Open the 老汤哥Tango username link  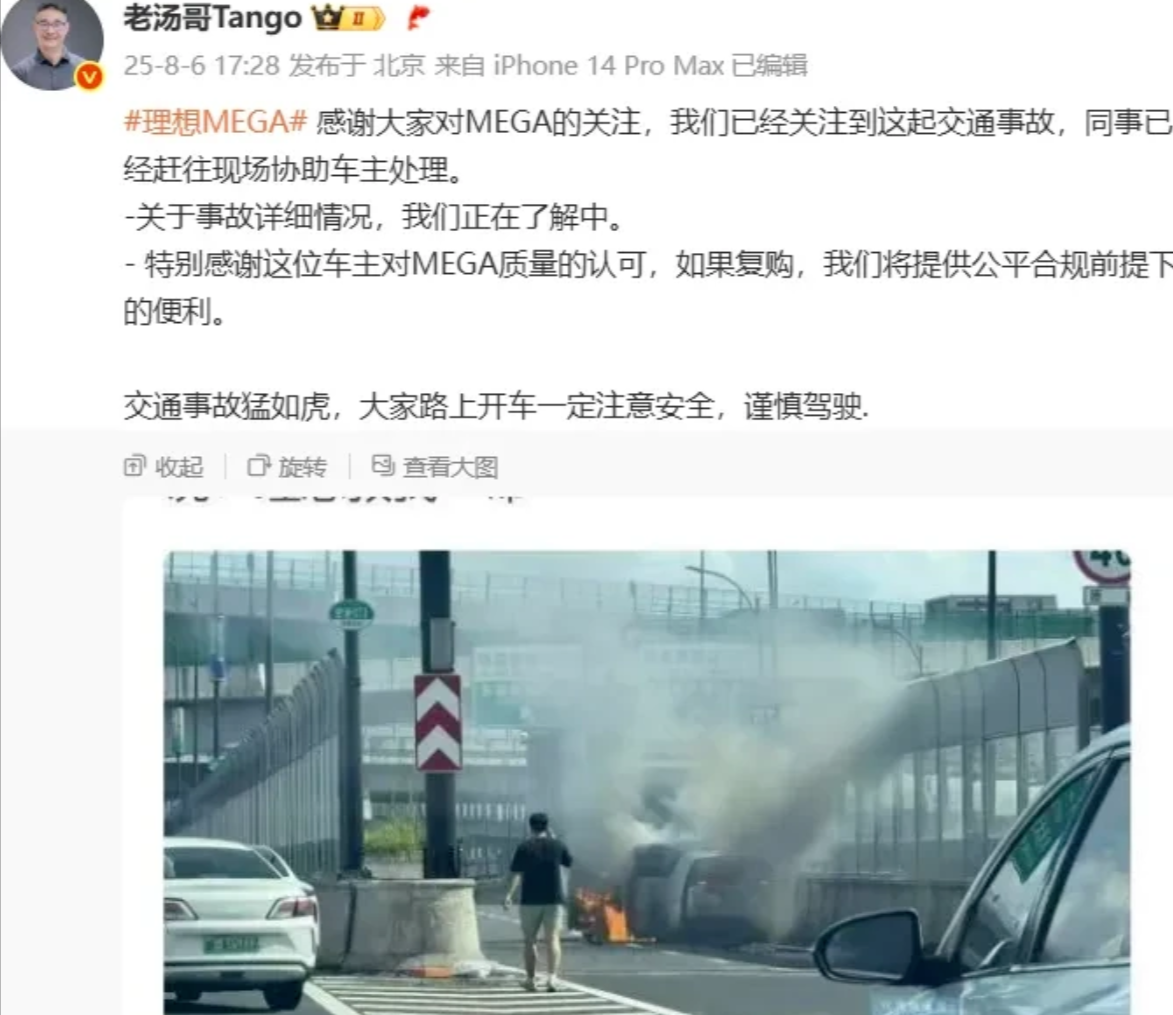(x=212, y=18)
